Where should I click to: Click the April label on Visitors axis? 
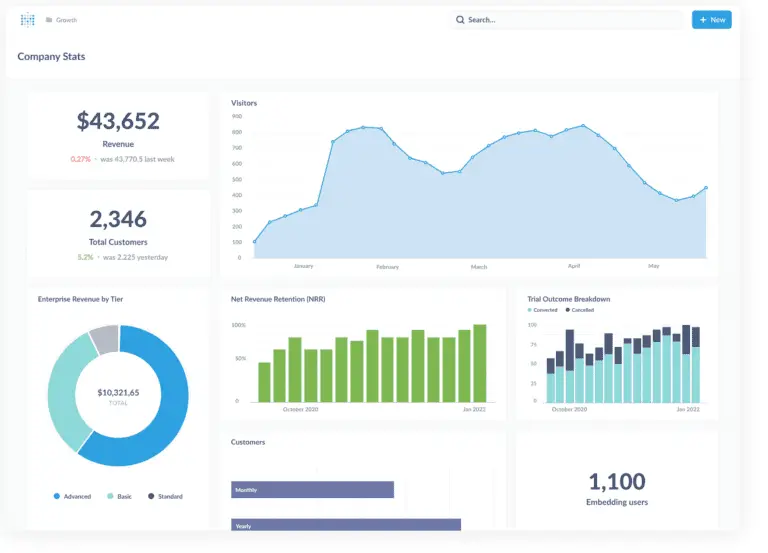(x=574, y=266)
